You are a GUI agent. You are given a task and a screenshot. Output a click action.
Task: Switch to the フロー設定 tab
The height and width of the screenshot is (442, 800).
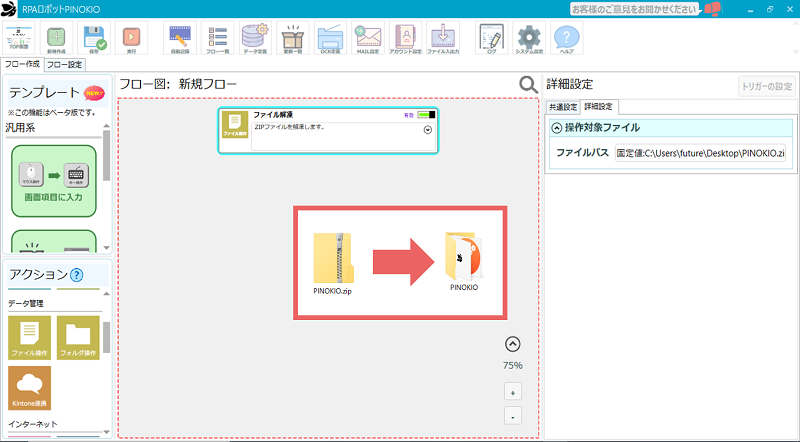click(x=64, y=64)
